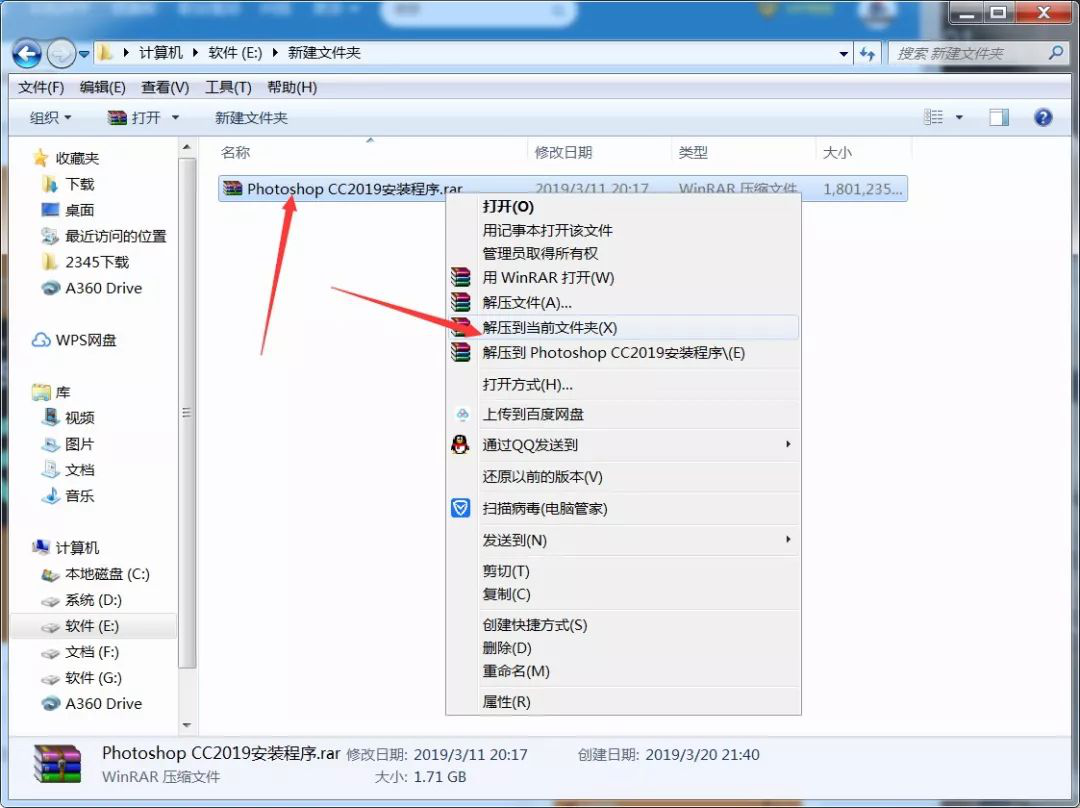Open the 查看(V) menu
Viewport: 1080px width, 808px height.
tap(165, 87)
